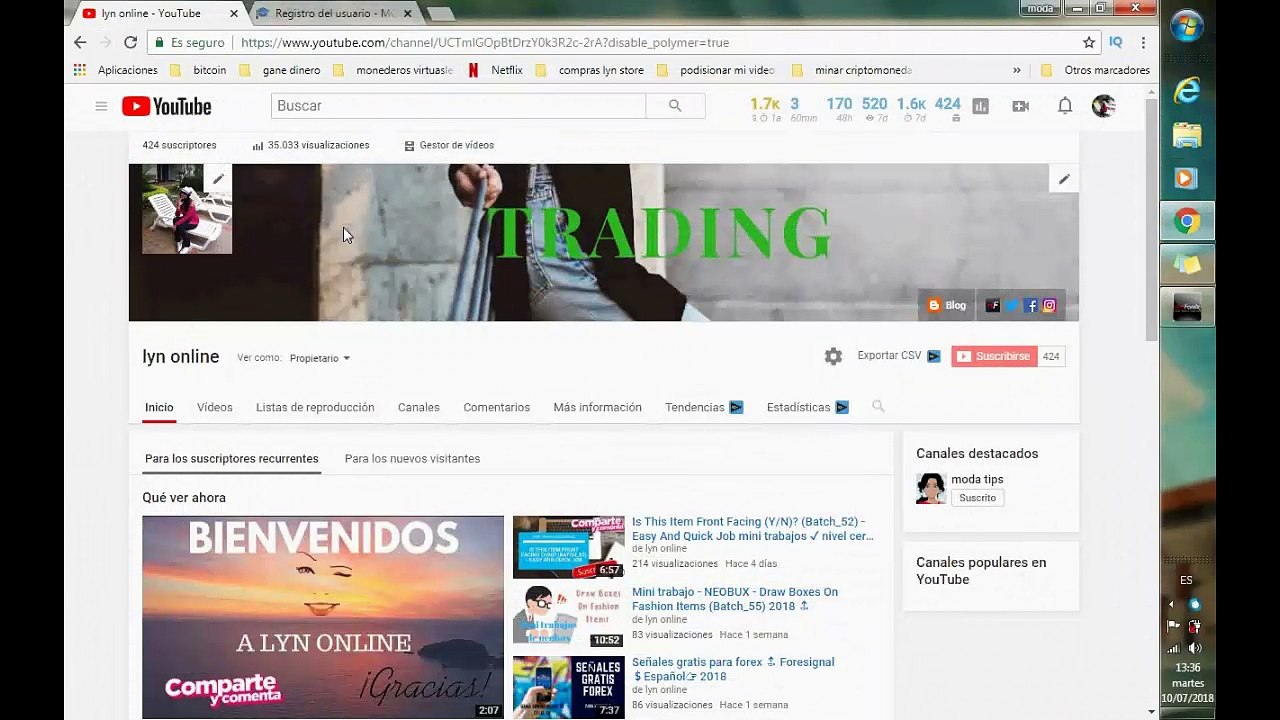1280x720 pixels.
Task: Open the 'monederos virtuales' bookmarks folder
Action: pos(392,70)
